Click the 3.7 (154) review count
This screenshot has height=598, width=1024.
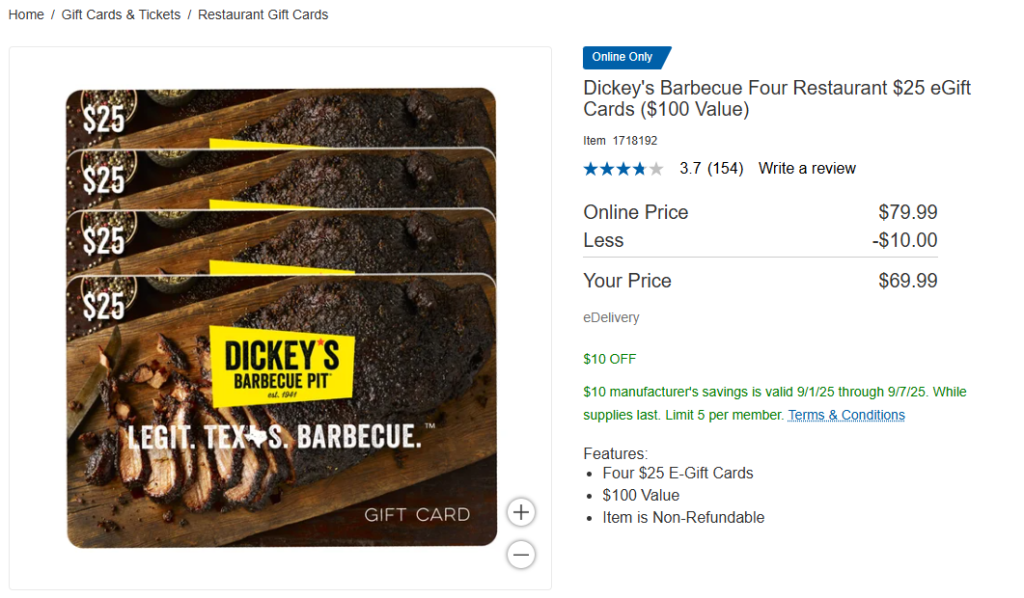point(711,168)
